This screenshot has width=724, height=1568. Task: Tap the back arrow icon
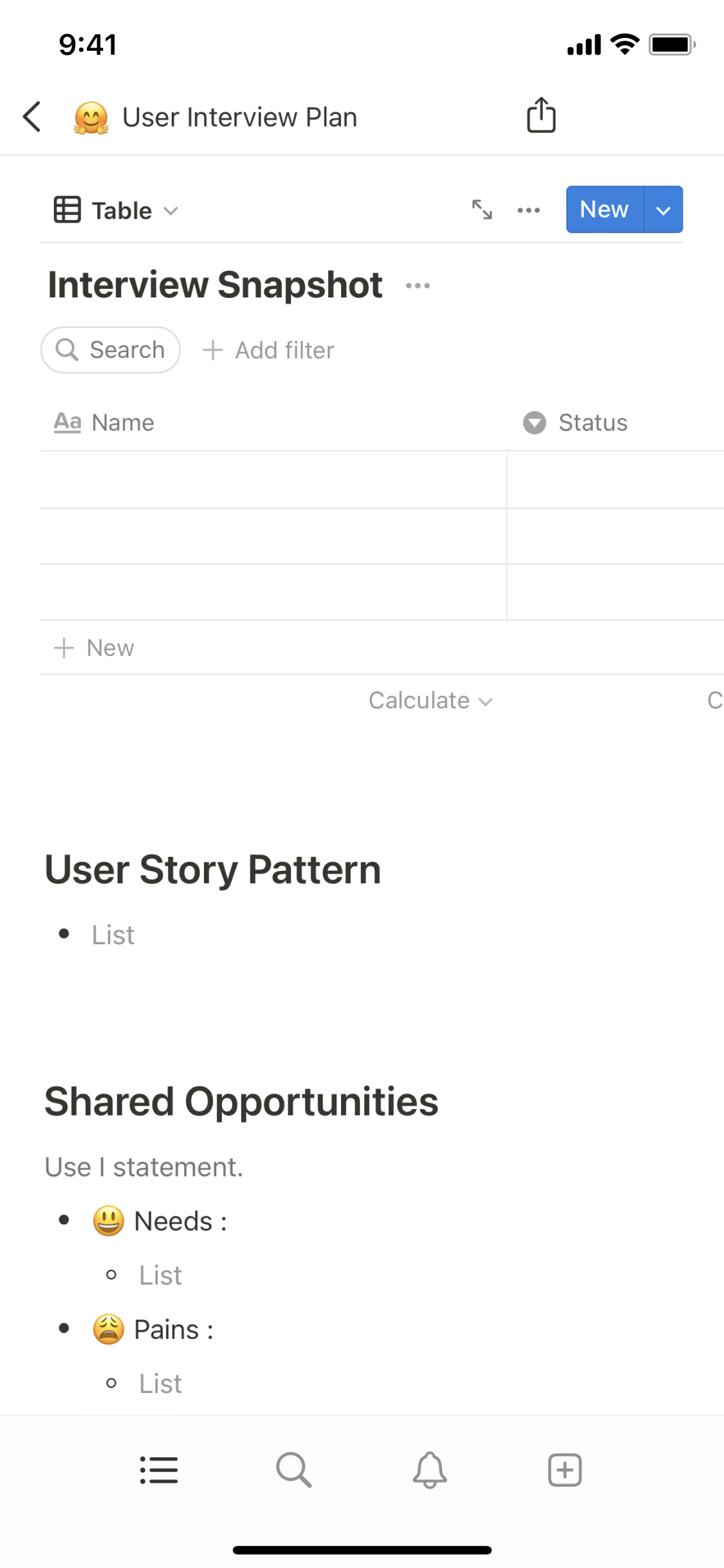pyautogui.click(x=32, y=117)
